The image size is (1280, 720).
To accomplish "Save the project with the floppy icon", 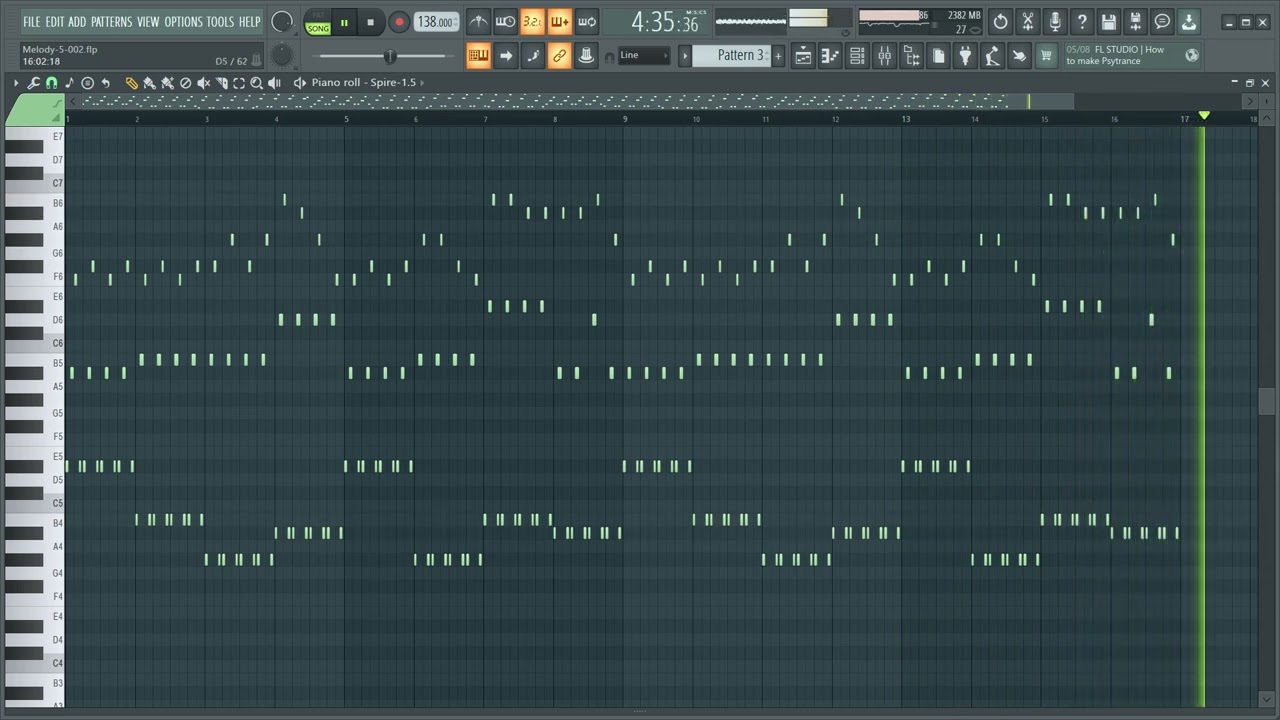I will pyautogui.click(x=1108, y=21).
